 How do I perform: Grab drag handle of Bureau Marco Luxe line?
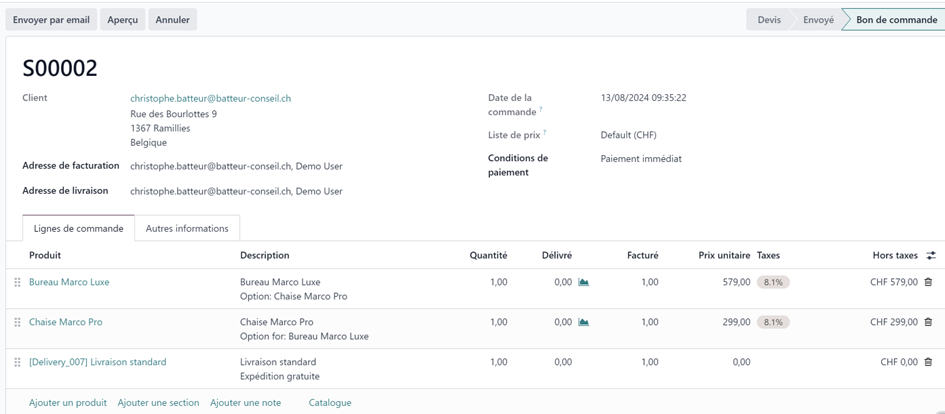tap(17, 282)
